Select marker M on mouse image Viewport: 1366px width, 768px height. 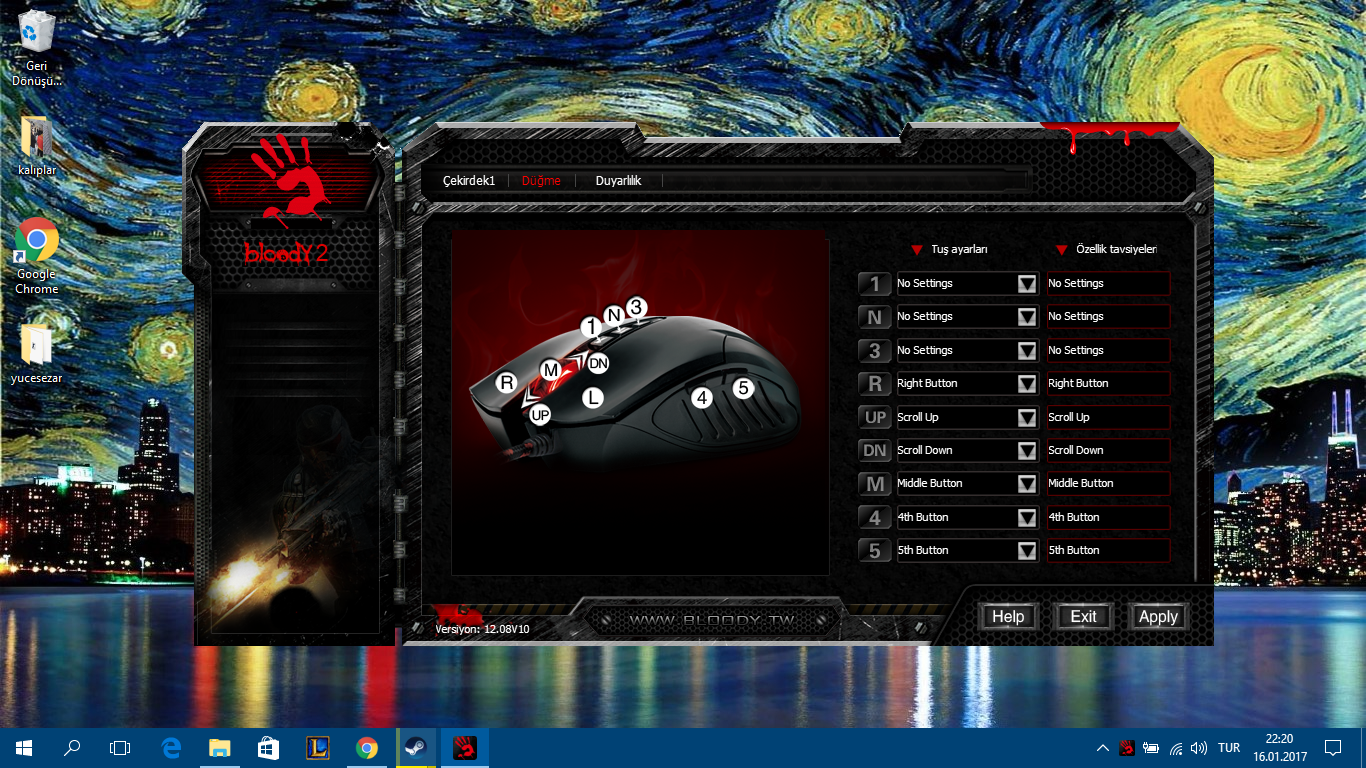tap(550, 370)
